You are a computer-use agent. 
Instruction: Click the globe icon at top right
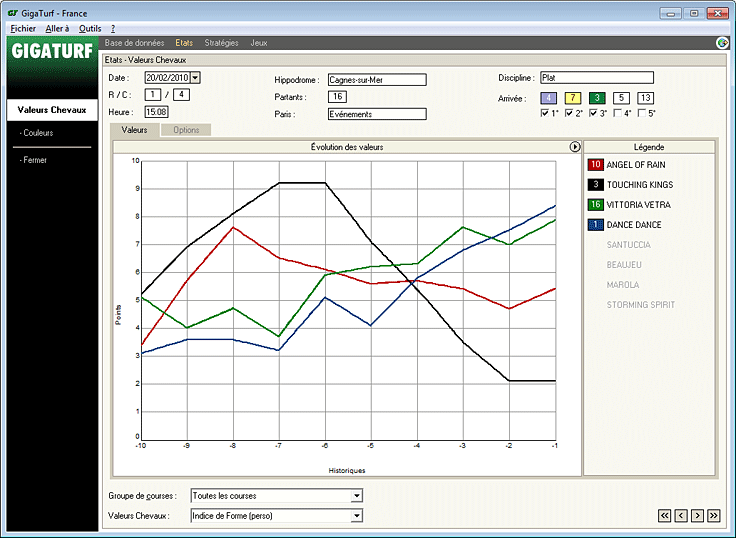pos(722,43)
